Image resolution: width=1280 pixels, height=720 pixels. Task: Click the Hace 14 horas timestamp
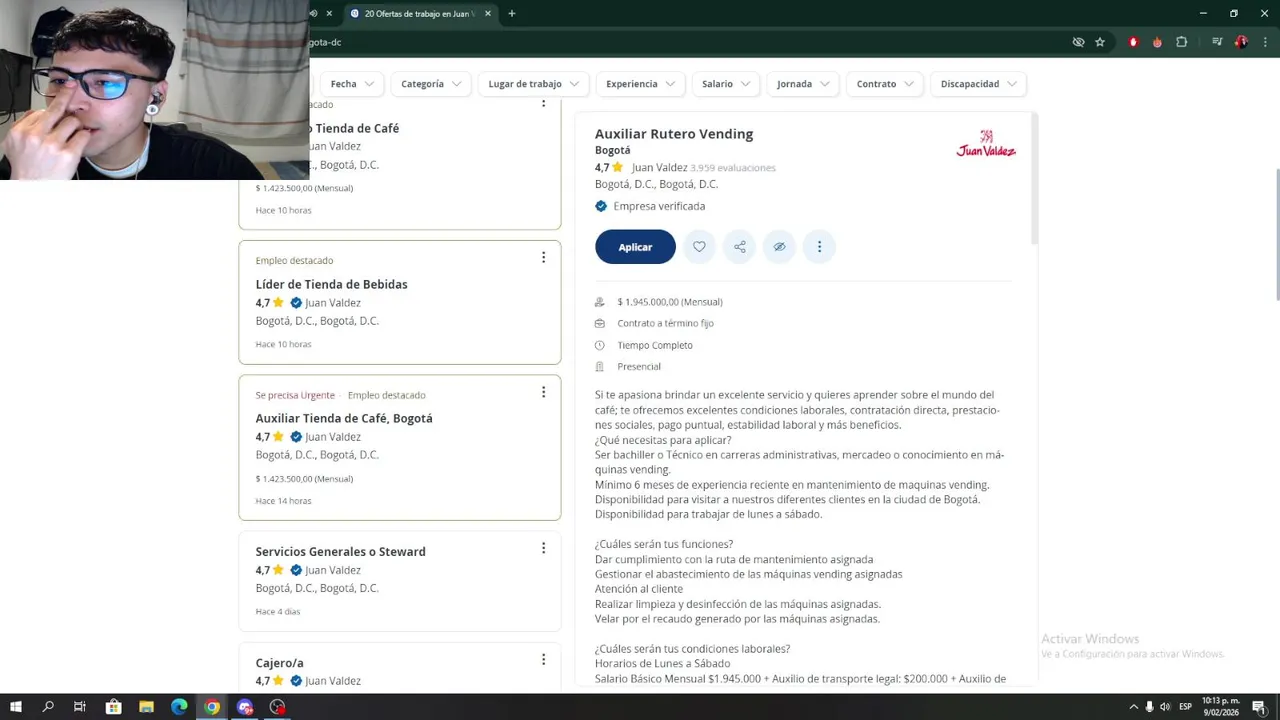tap(283, 501)
